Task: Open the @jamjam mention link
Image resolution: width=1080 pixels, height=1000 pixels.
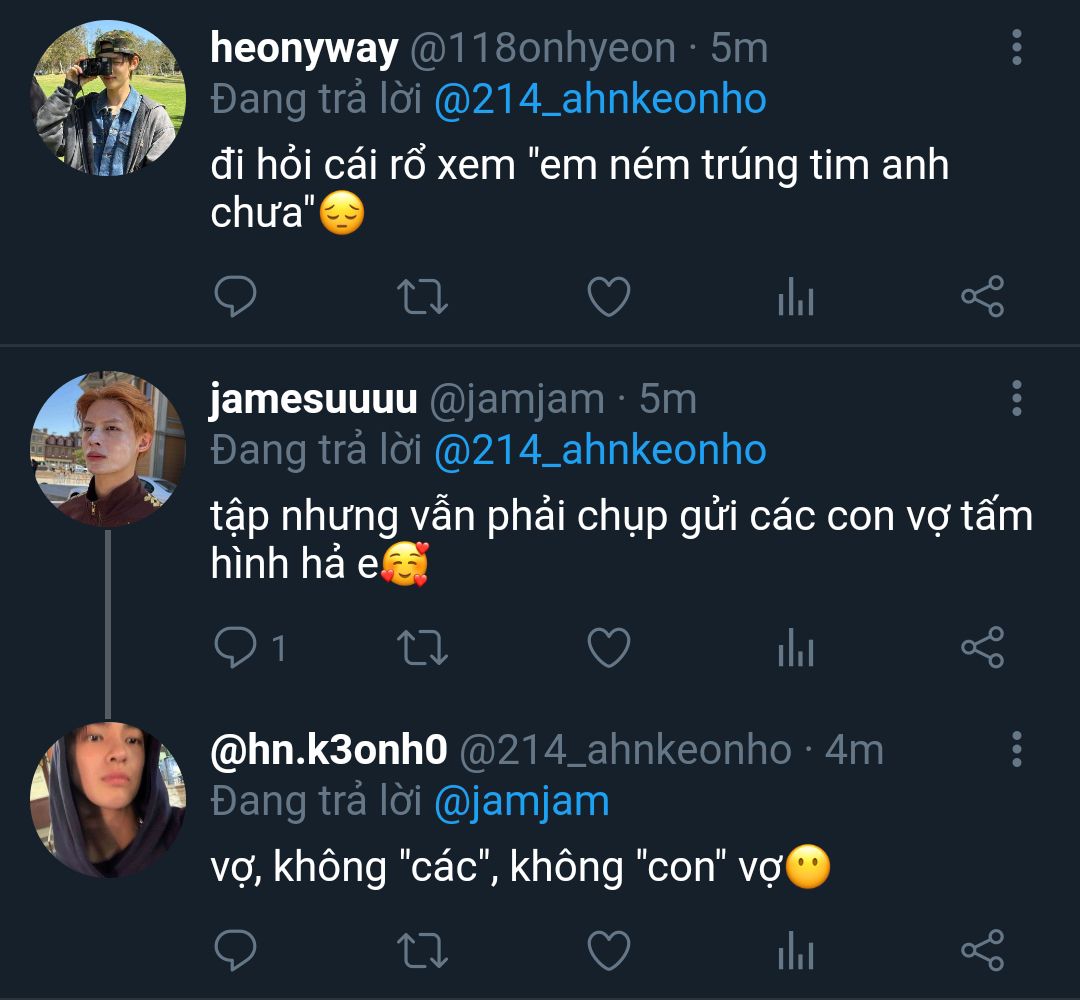Action: click(x=521, y=801)
